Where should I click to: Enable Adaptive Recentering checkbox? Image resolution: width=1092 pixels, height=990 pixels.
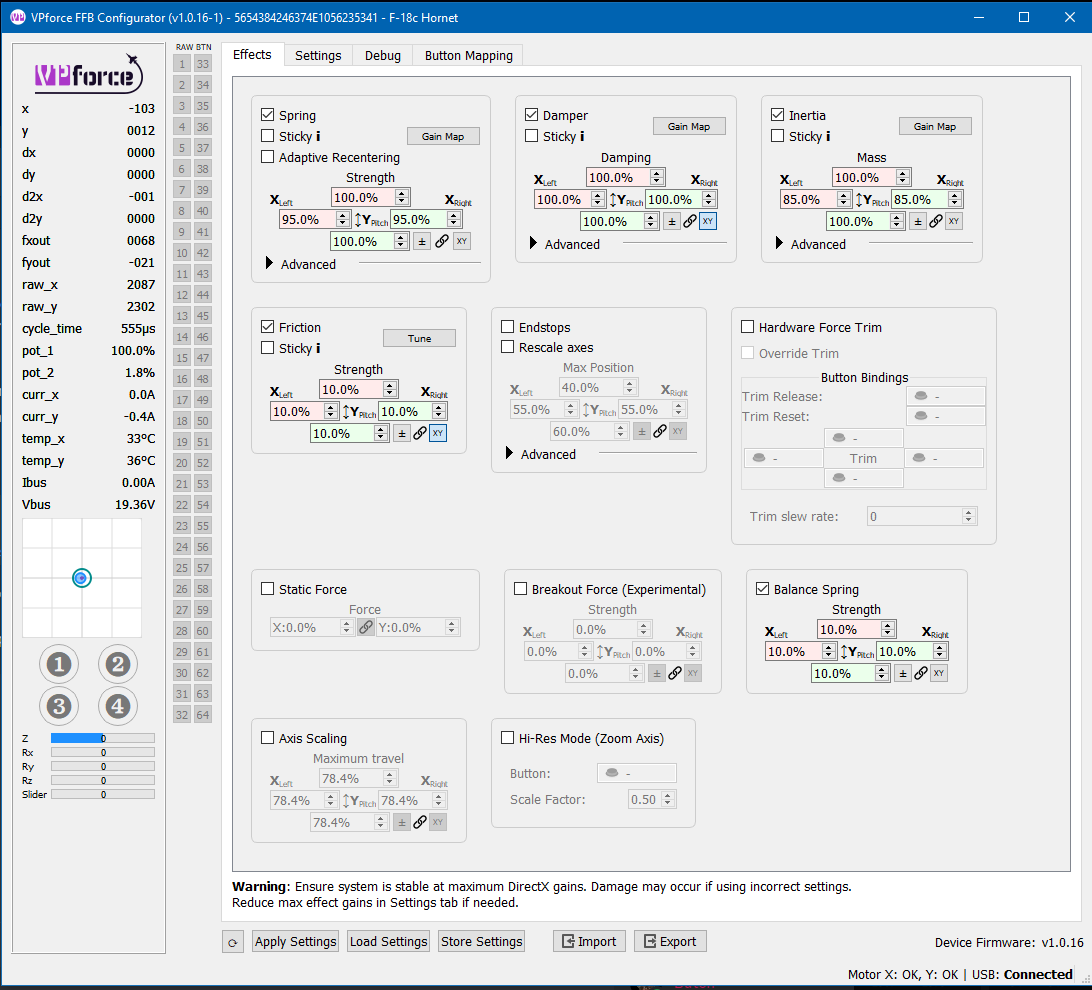[267, 157]
